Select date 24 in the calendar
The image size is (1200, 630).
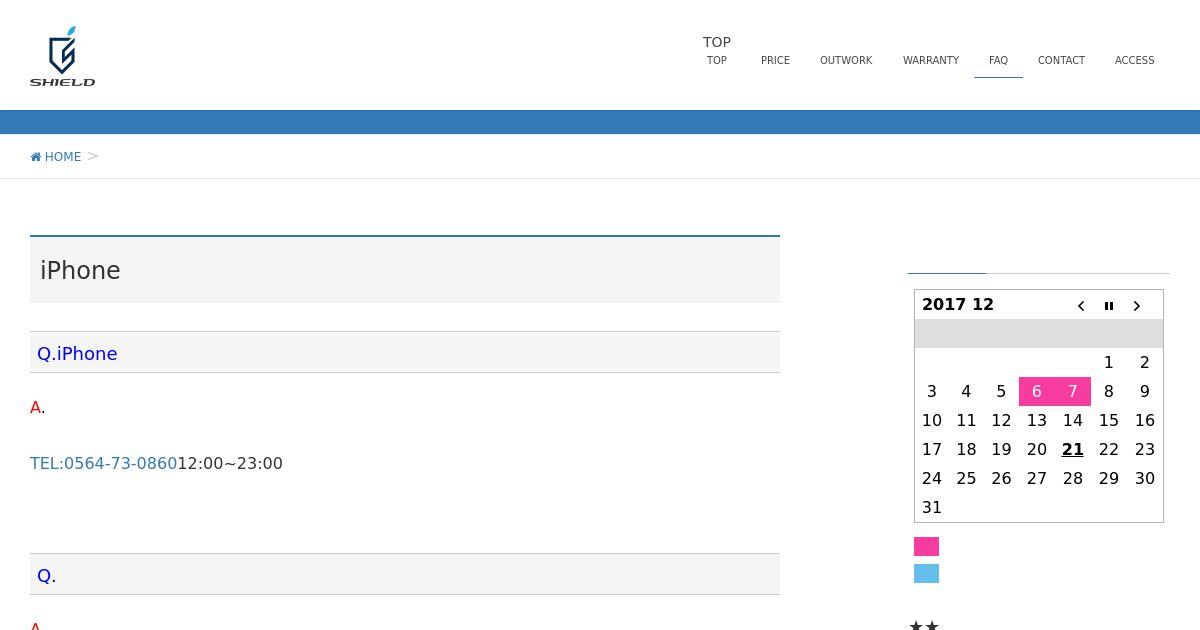[x=932, y=479]
